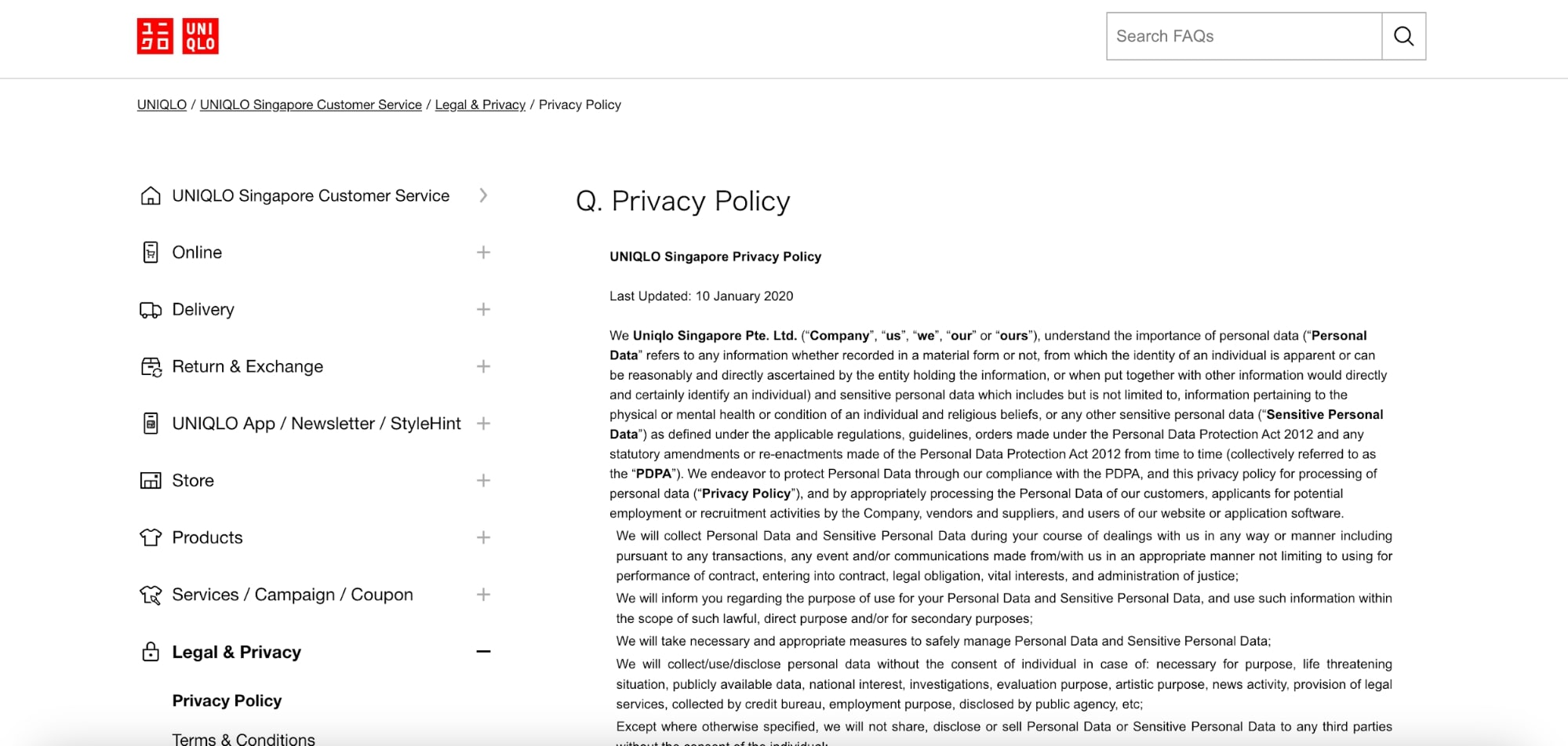Image resolution: width=1568 pixels, height=746 pixels.
Task: Click Last Updated: 10 January 2020 text
Action: point(701,296)
